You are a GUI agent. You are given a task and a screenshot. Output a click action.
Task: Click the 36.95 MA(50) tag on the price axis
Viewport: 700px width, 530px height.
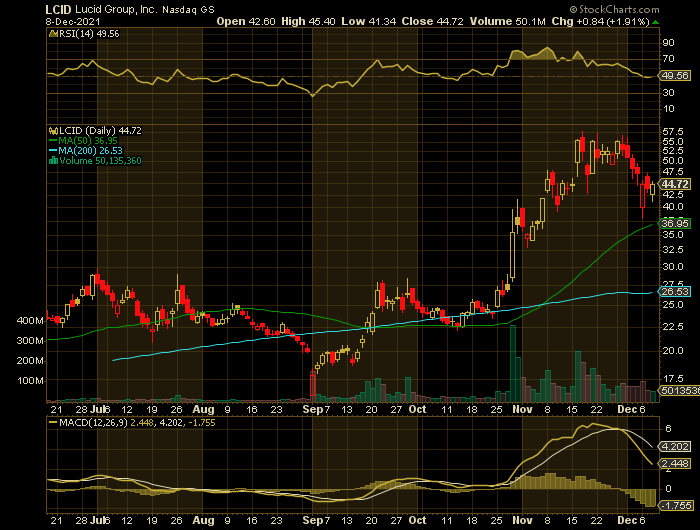click(x=675, y=223)
